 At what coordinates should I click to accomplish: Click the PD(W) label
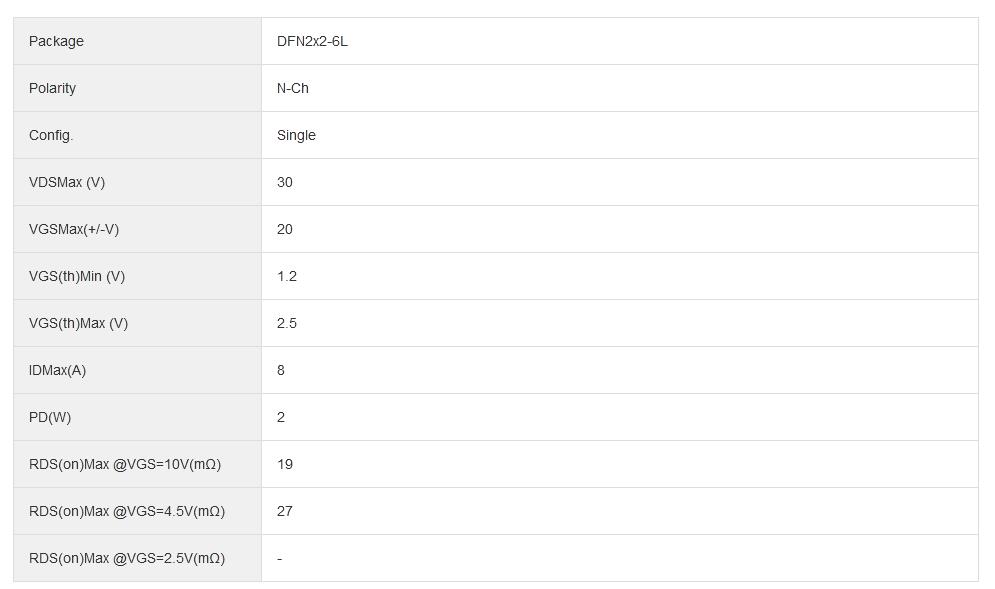pyautogui.click(x=50, y=417)
